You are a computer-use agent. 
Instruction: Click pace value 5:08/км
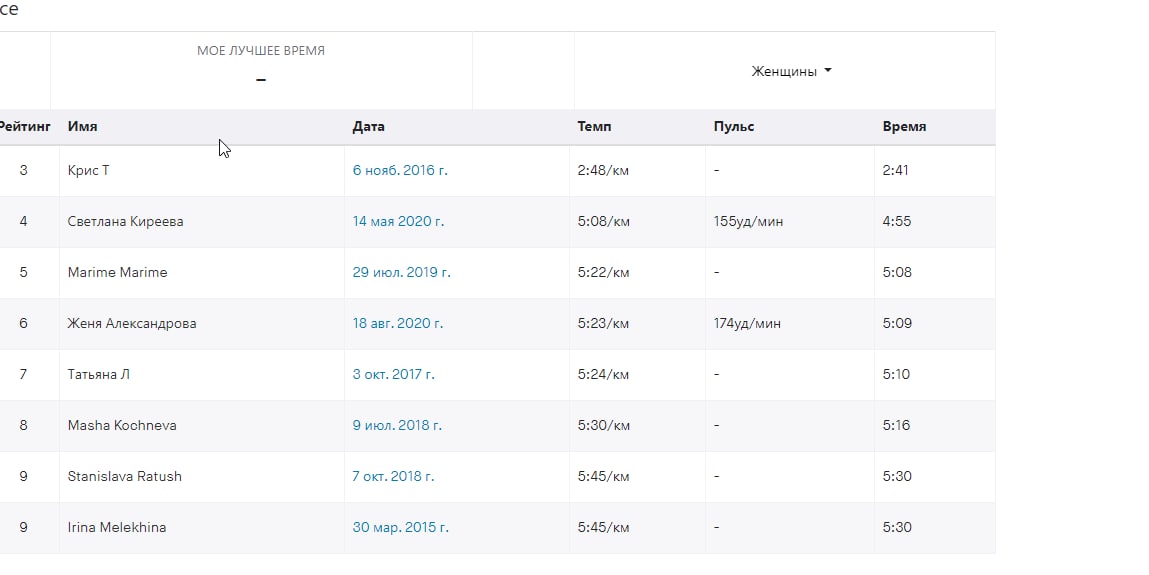click(603, 221)
